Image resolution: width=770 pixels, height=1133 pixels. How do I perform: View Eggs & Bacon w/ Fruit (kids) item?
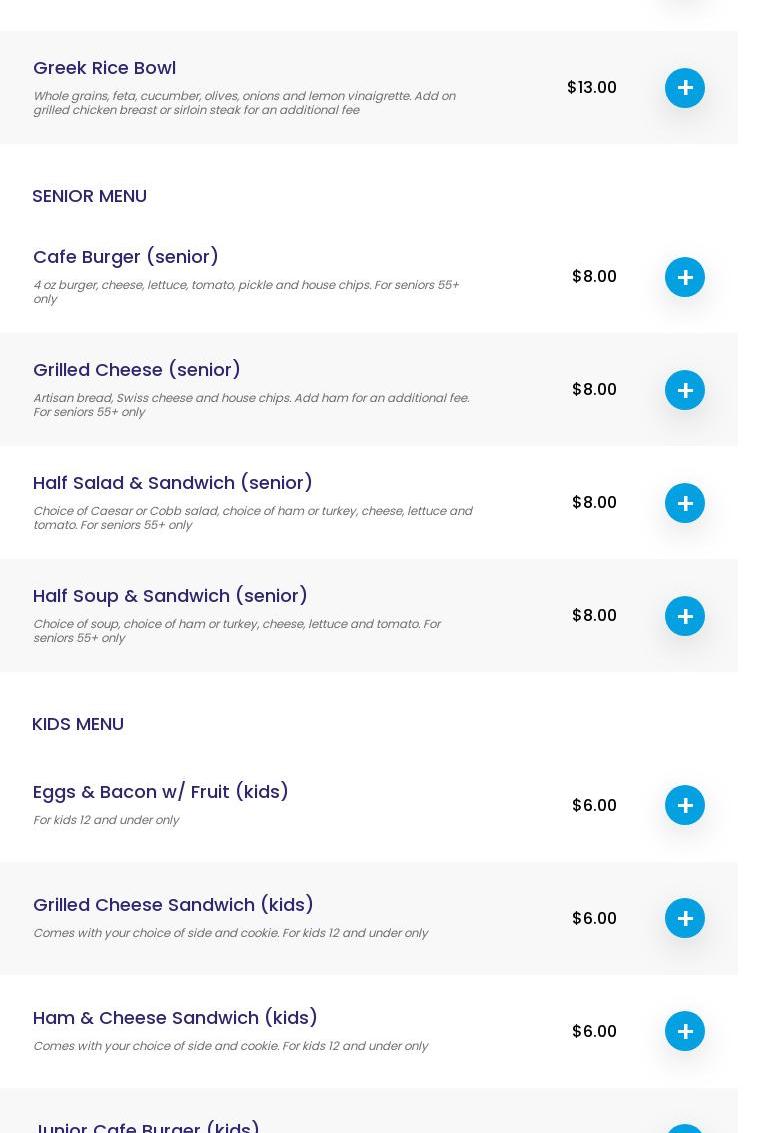click(x=161, y=792)
